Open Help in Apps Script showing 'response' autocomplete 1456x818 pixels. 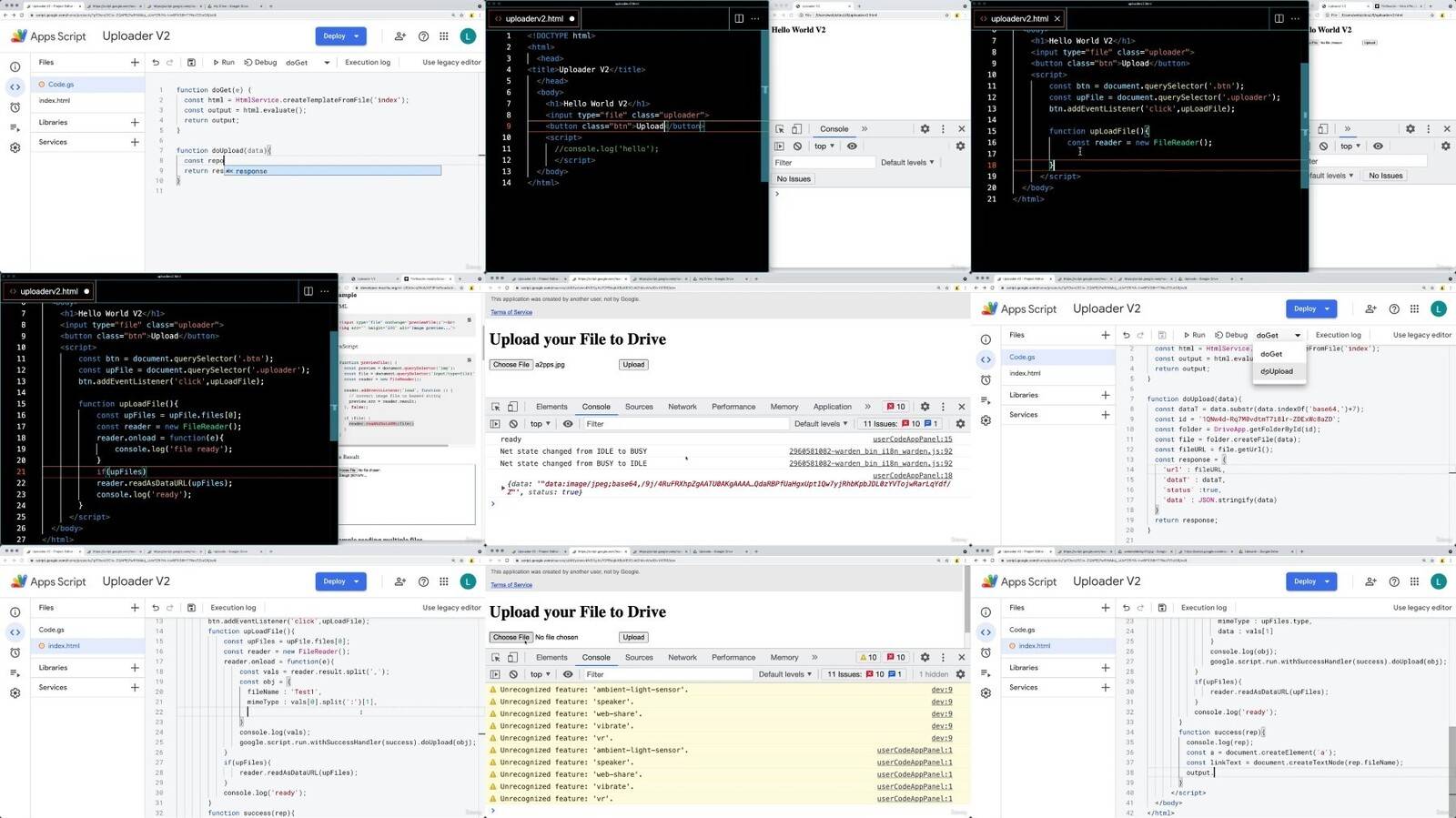[x=423, y=36]
